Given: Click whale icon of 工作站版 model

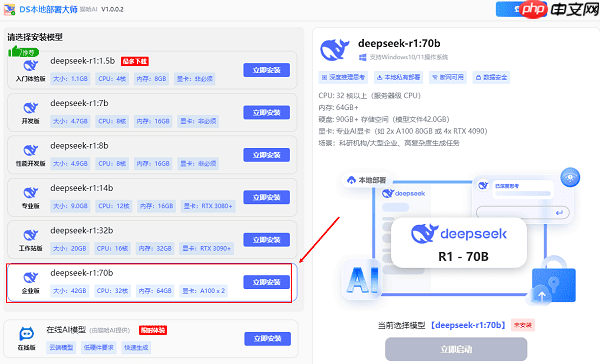Looking at the screenshot, I should point(31,235).
